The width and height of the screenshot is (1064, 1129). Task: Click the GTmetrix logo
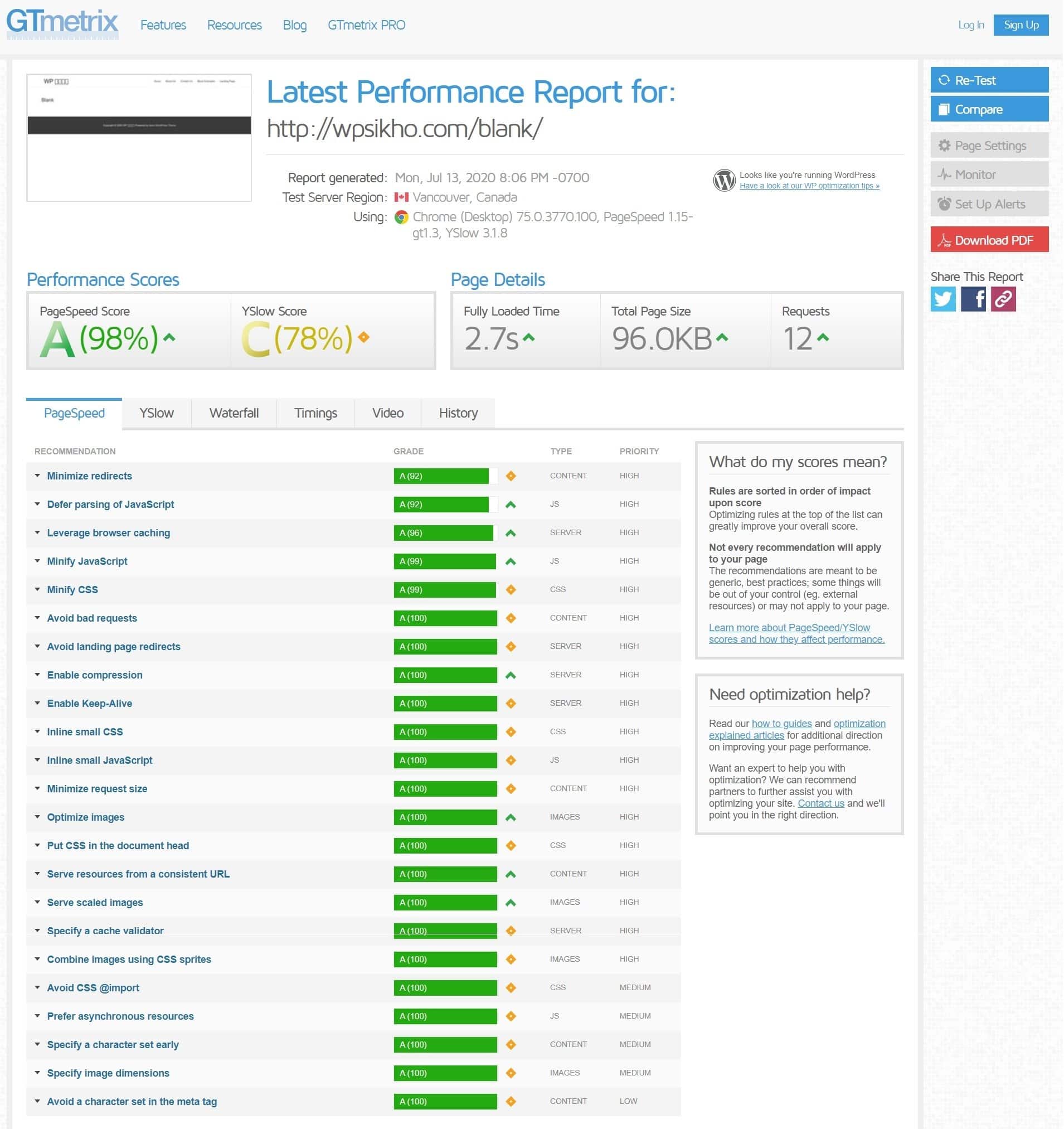pos(62,24)
